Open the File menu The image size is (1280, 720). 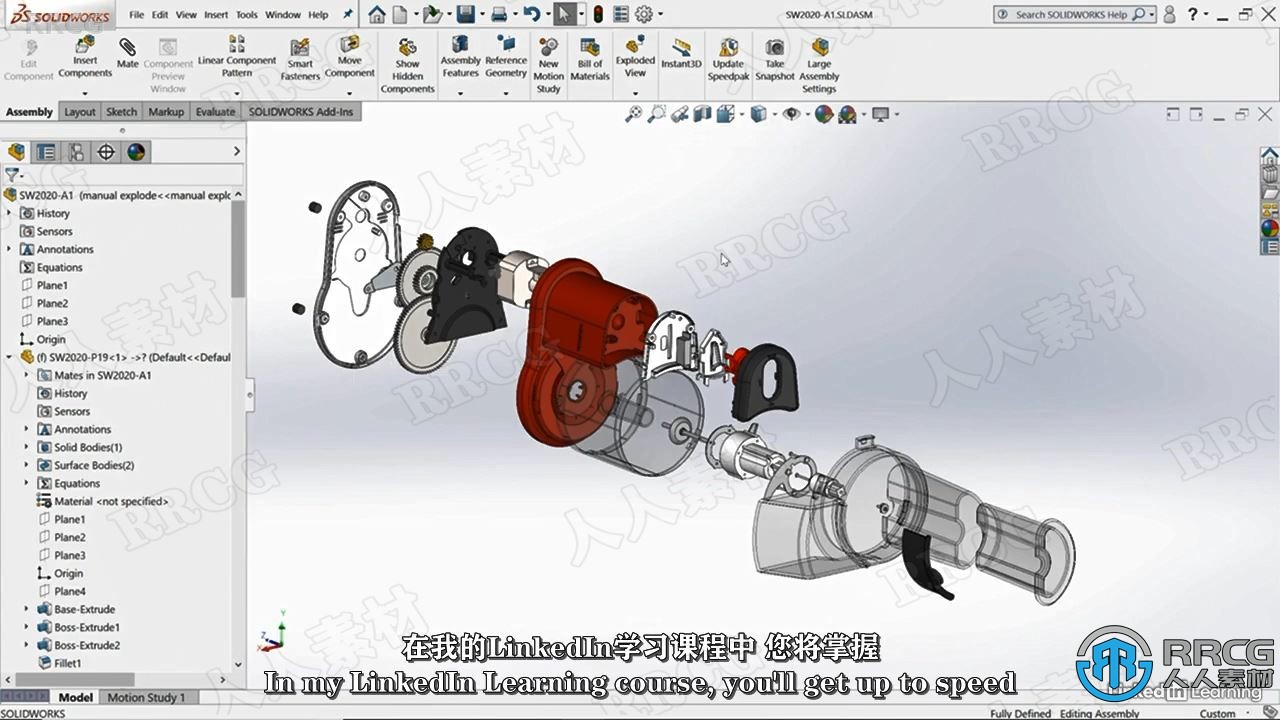click(x=136, y=15)
